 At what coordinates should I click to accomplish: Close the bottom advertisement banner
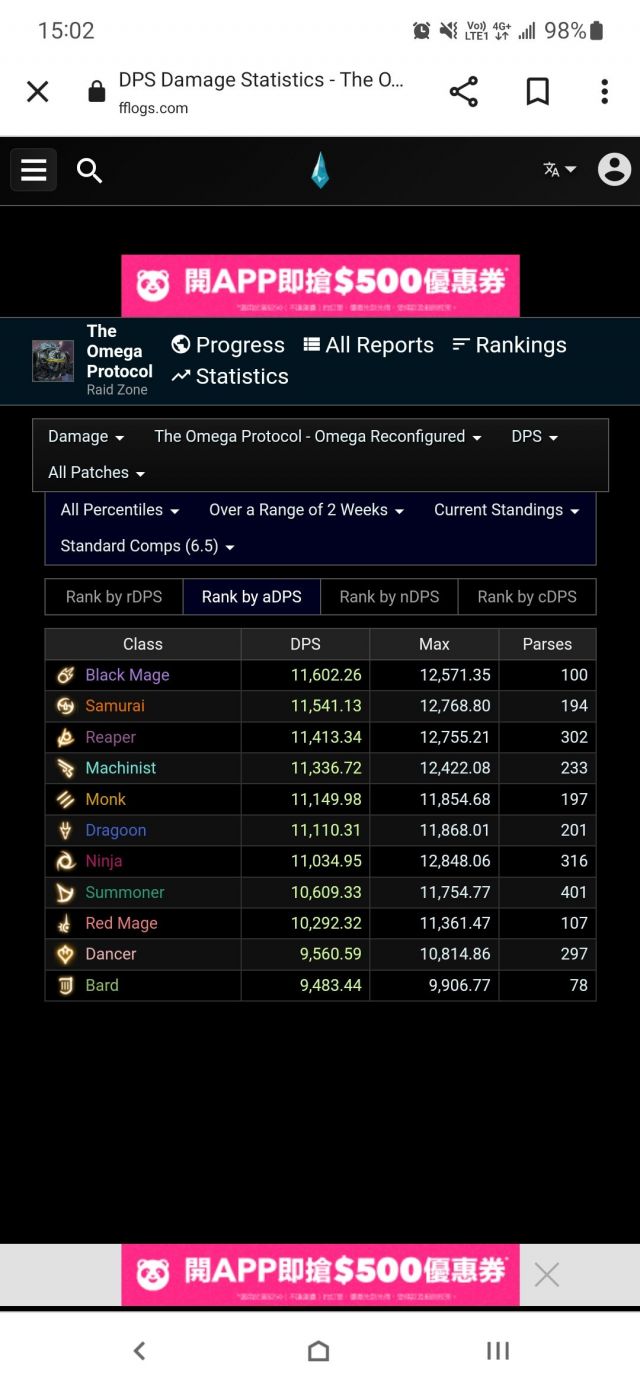click(547, 1274)
